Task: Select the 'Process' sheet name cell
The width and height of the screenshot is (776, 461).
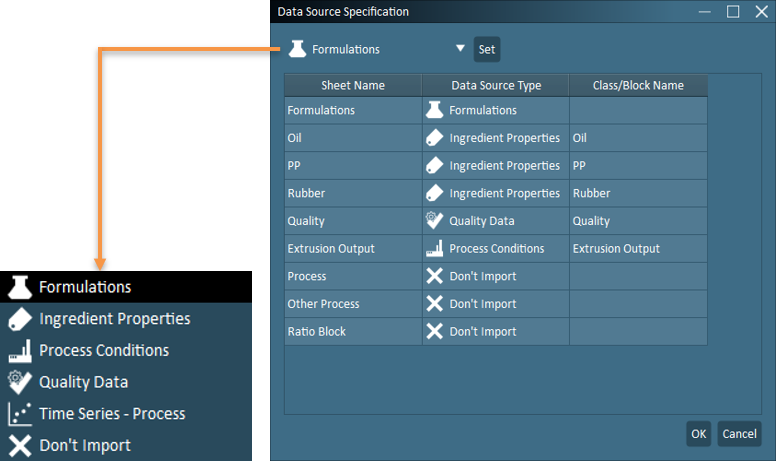Action: 353,276
